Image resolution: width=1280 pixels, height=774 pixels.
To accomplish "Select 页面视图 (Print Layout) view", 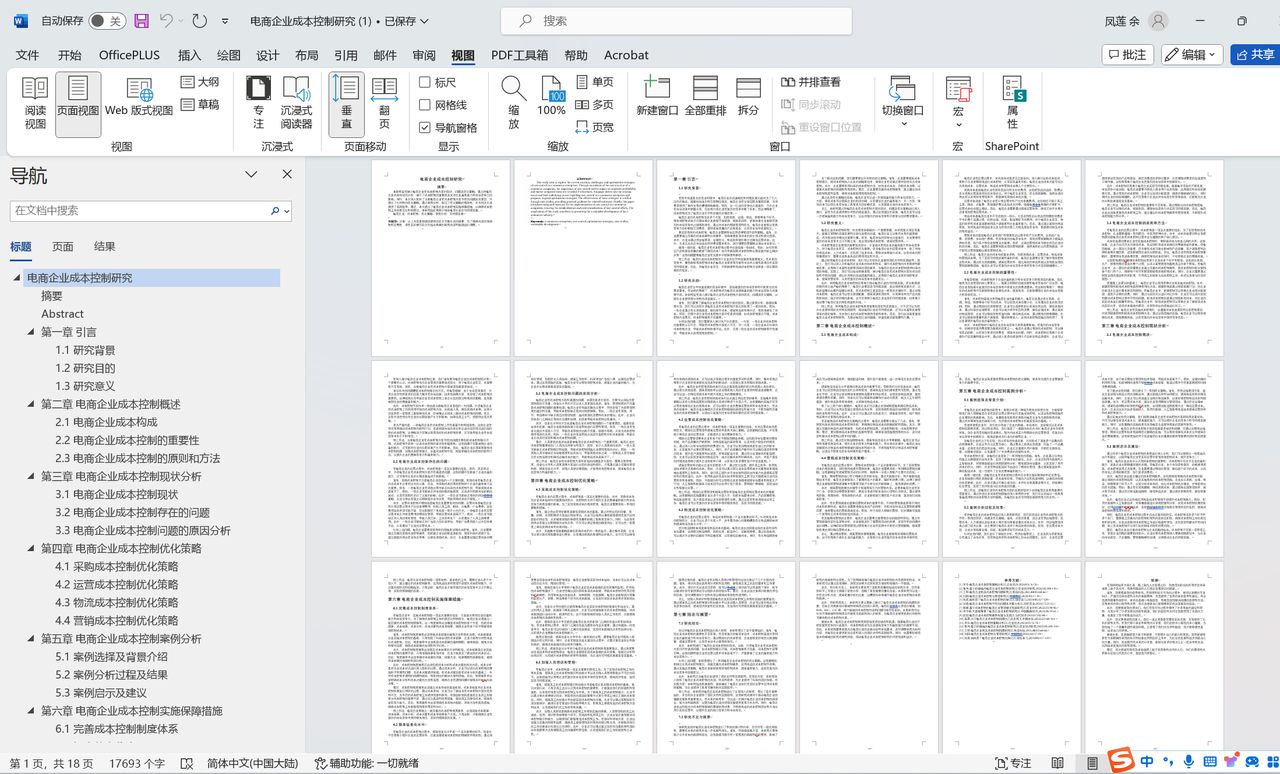I will pyautogui.click(x=78, y=103).
